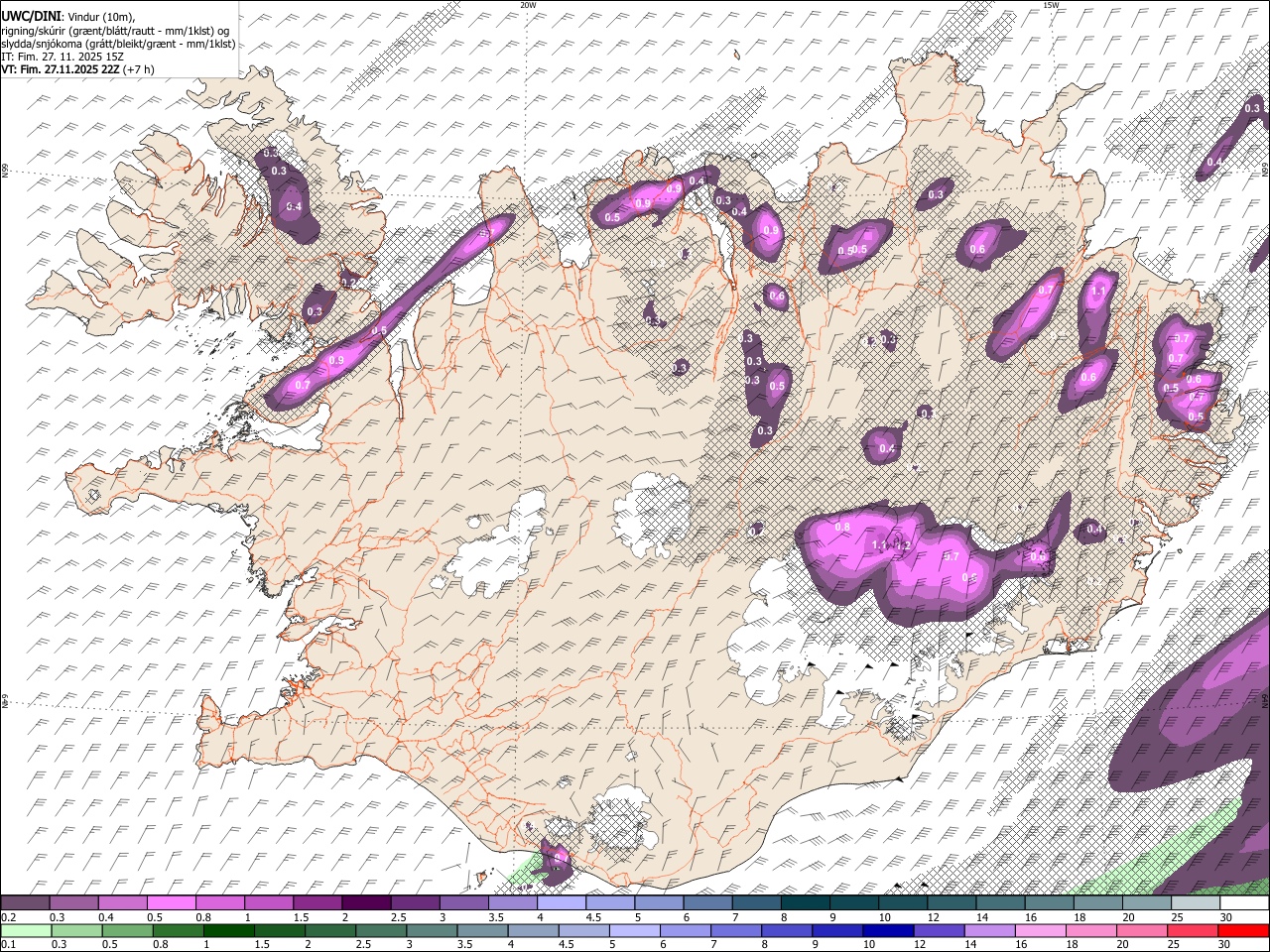Click the deep navy 10 swatch in the lower legend row
Viewport: 1270px width, 952px height.
pos(887,930)
